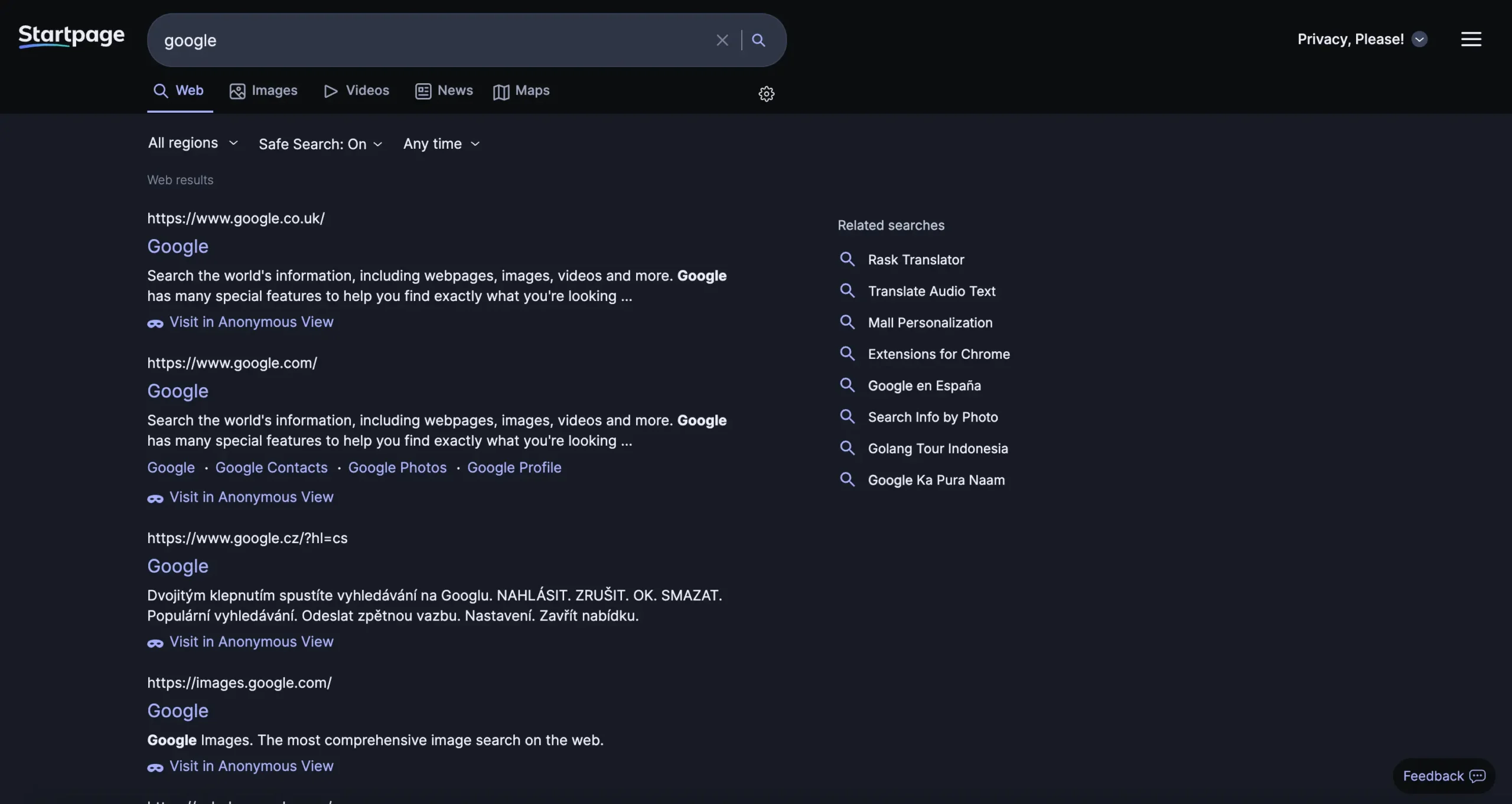Click search icon beside Translate Audio Text
This screenshot has height=804, width=1512.
[847, 290]
